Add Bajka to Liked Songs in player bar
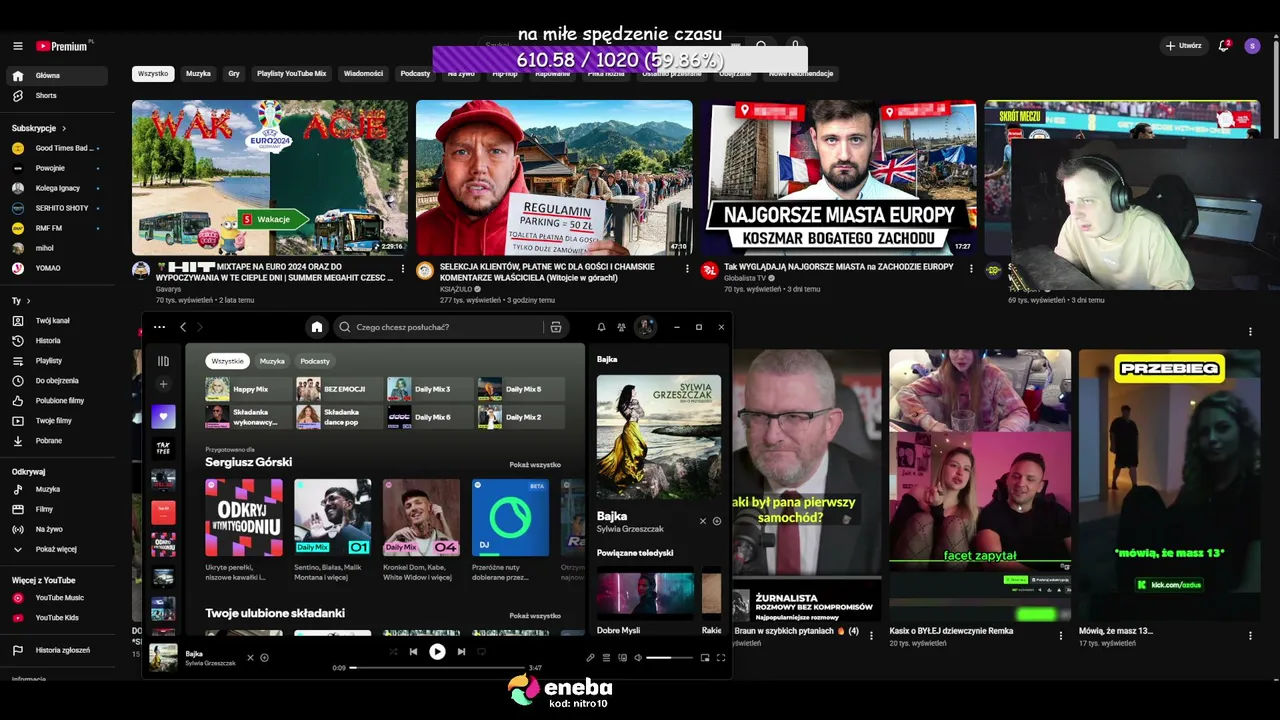 [264, 657]
